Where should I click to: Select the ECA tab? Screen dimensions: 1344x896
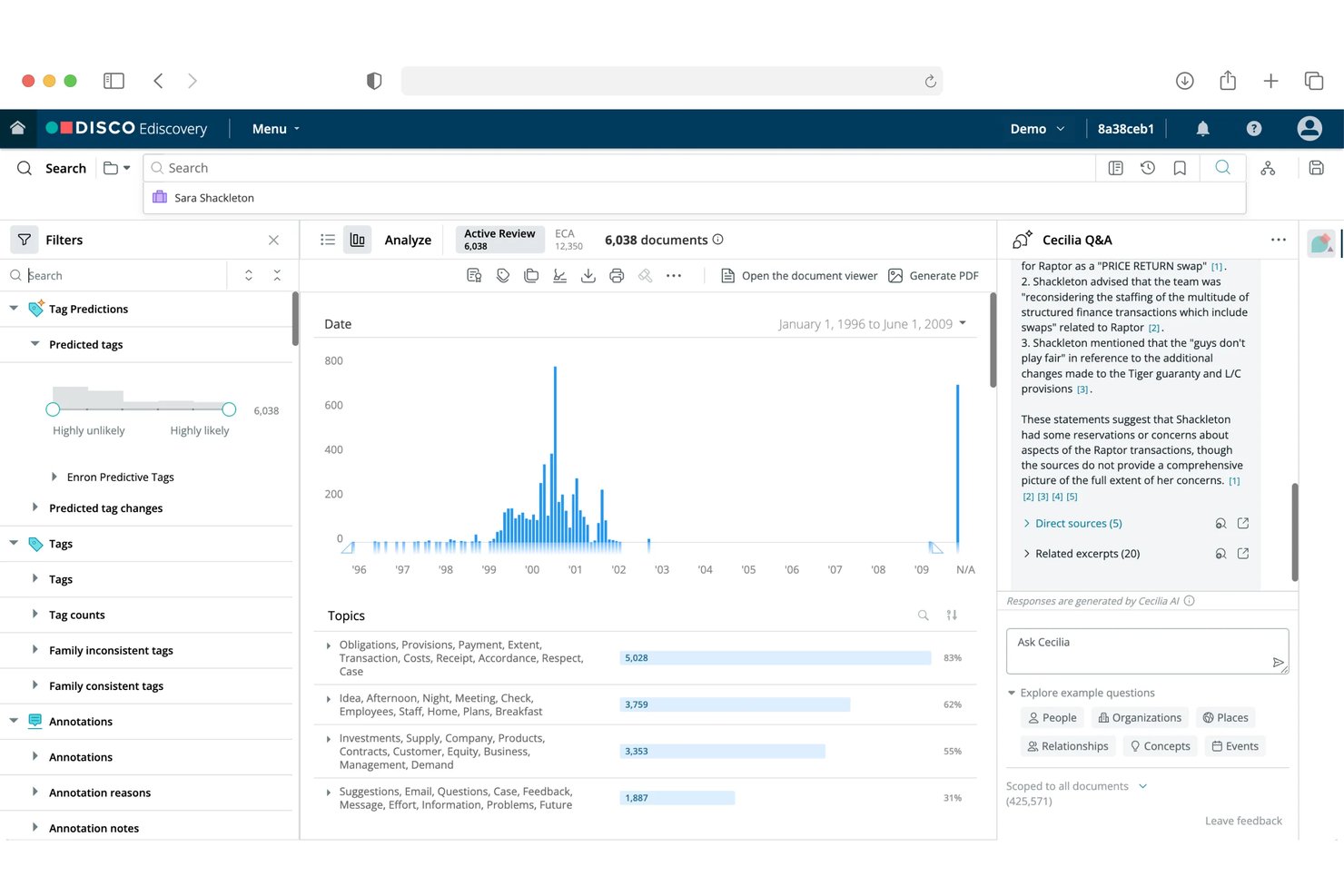(x=568, y=240)
